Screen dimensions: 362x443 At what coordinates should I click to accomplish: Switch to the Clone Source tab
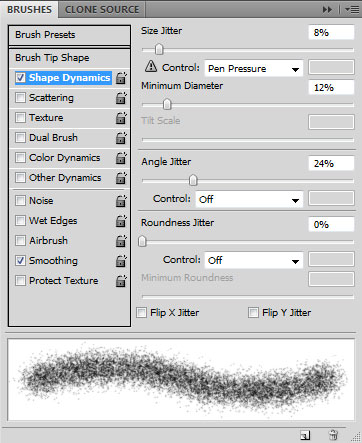coord(102,9)
